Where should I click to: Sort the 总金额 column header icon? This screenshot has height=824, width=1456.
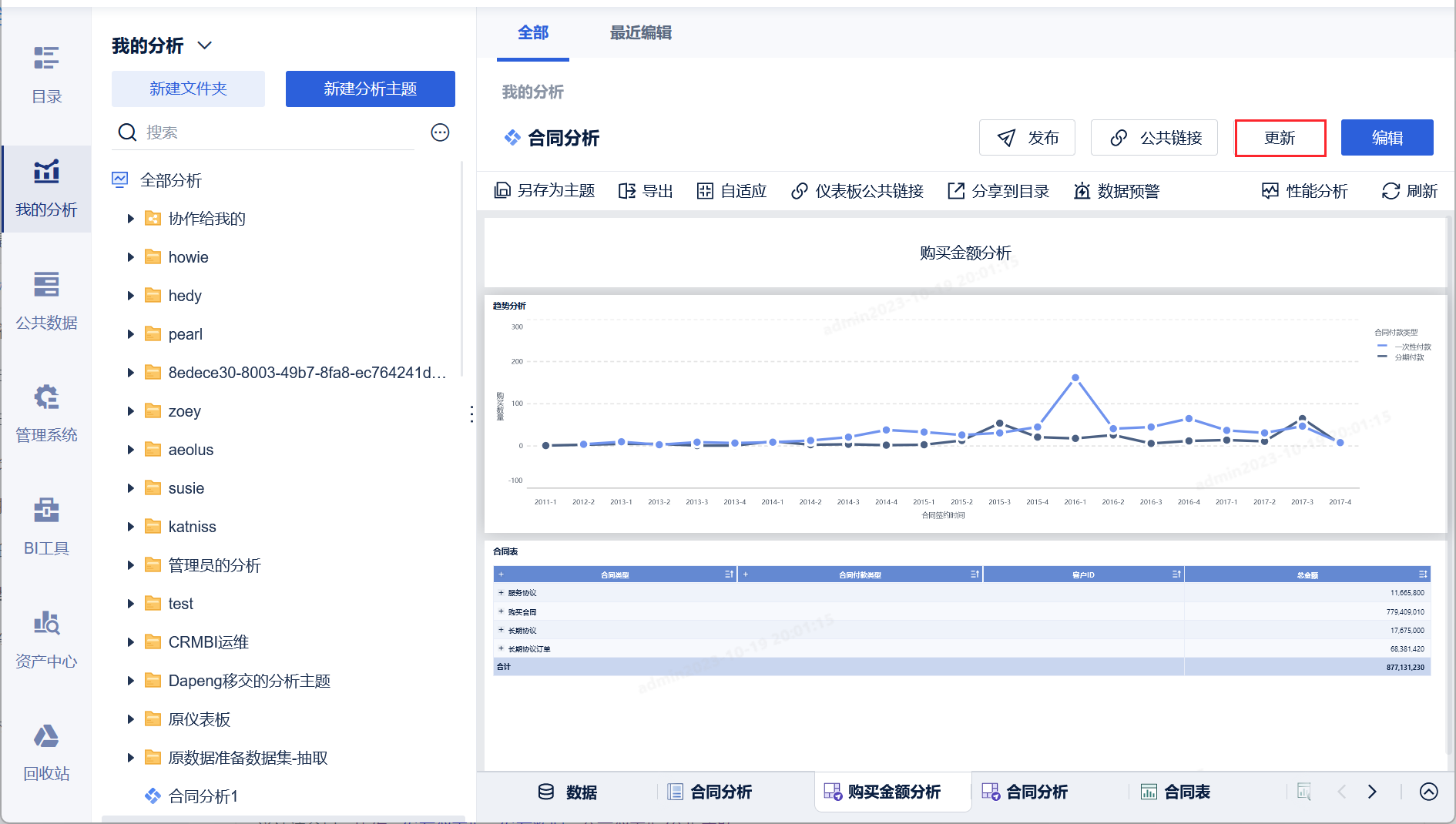[1423, 574]
